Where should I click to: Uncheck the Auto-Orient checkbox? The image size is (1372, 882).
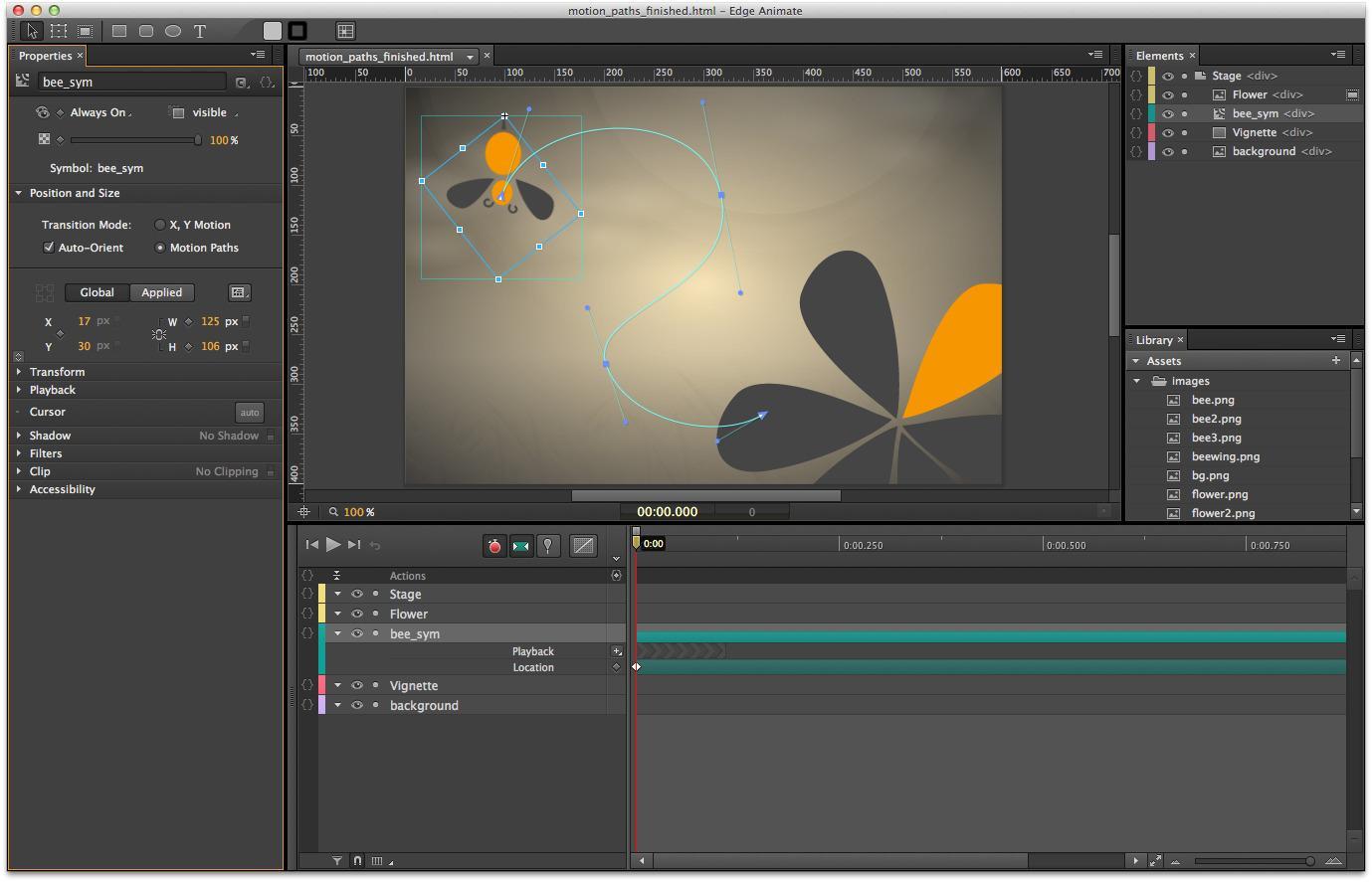click(49, 248)
